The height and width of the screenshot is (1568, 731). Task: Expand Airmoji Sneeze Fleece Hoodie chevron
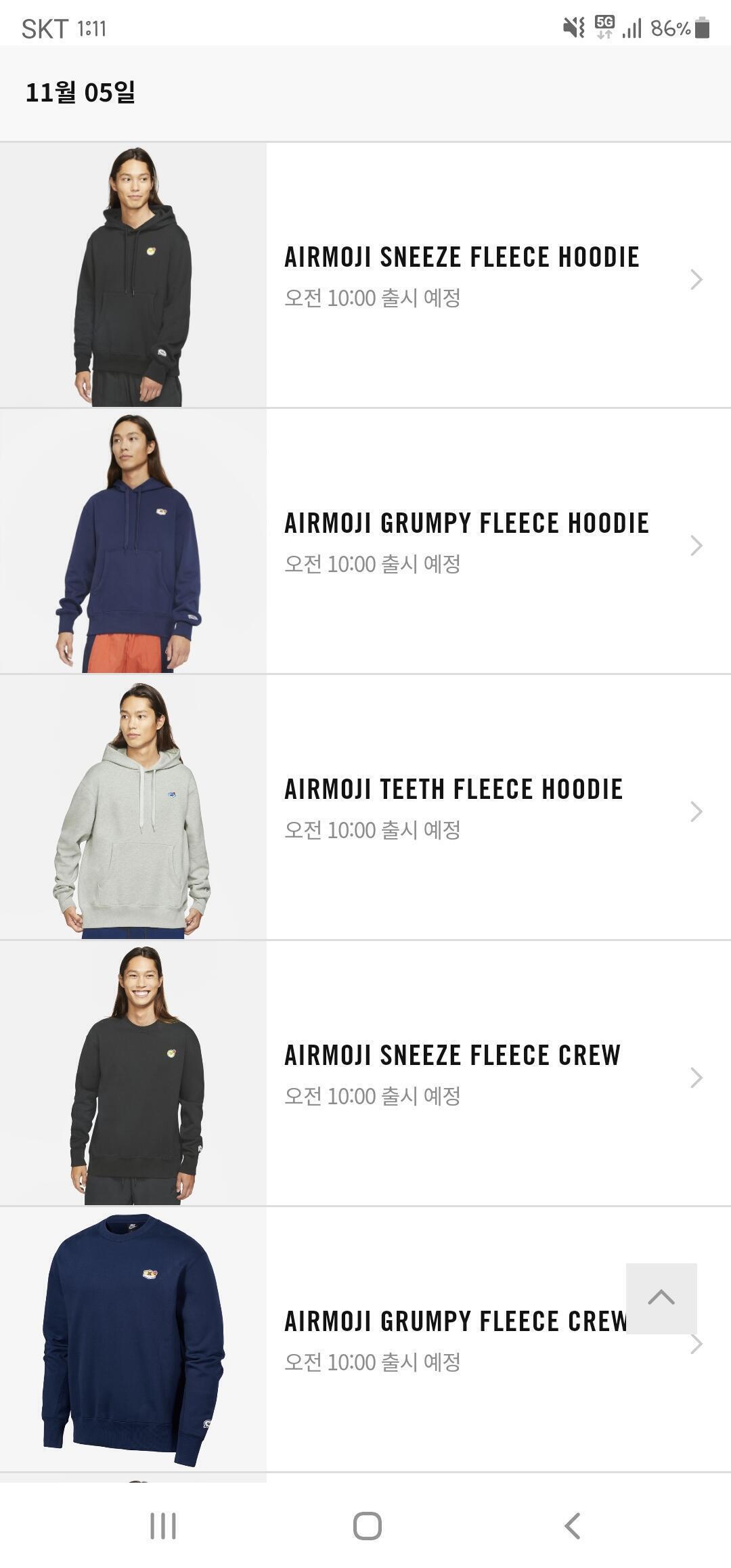coord(696,279)
